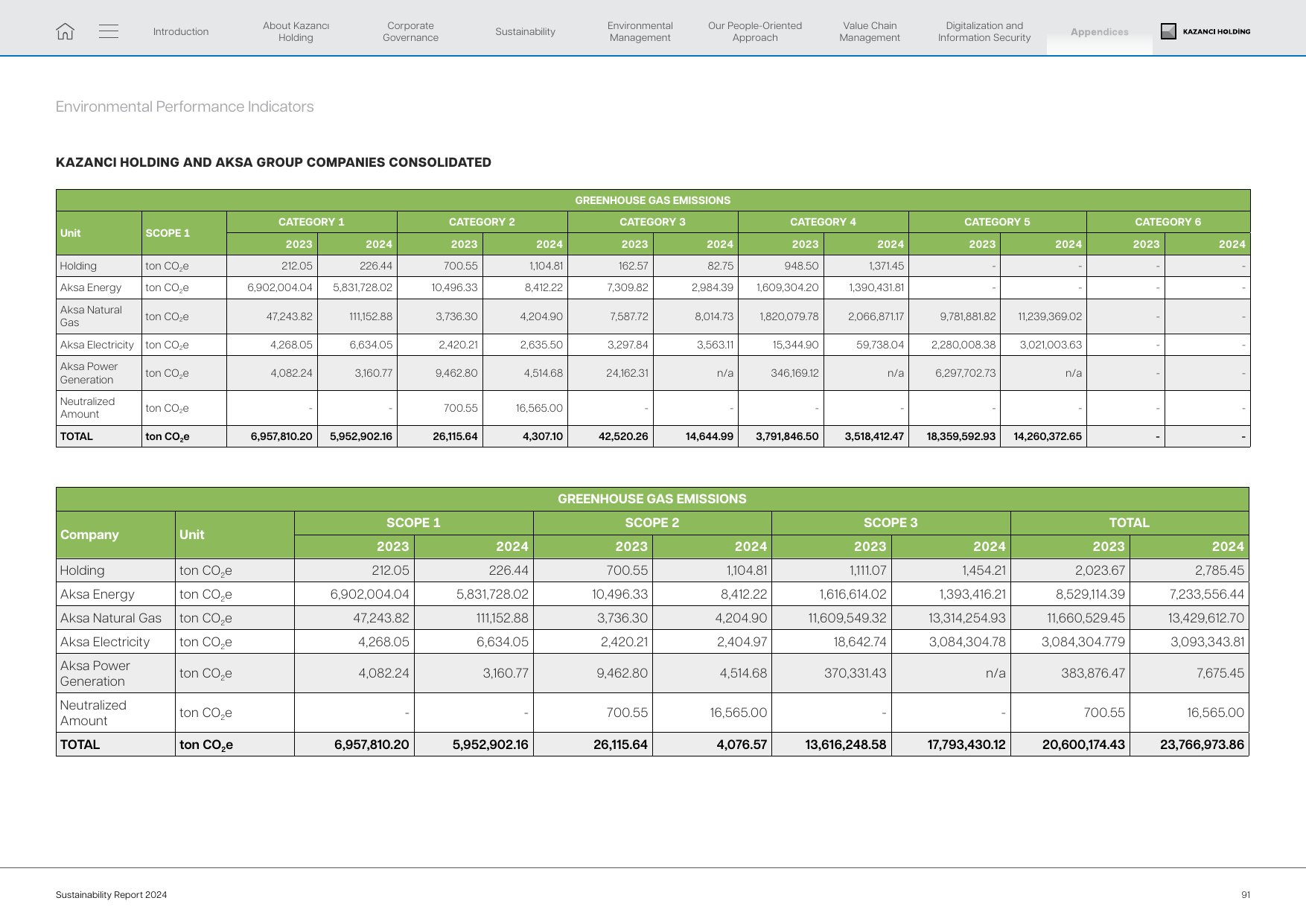1306x924 pixels.
Task: Click the CATEGORY 1 column header
Action: [x=311, y=222]
